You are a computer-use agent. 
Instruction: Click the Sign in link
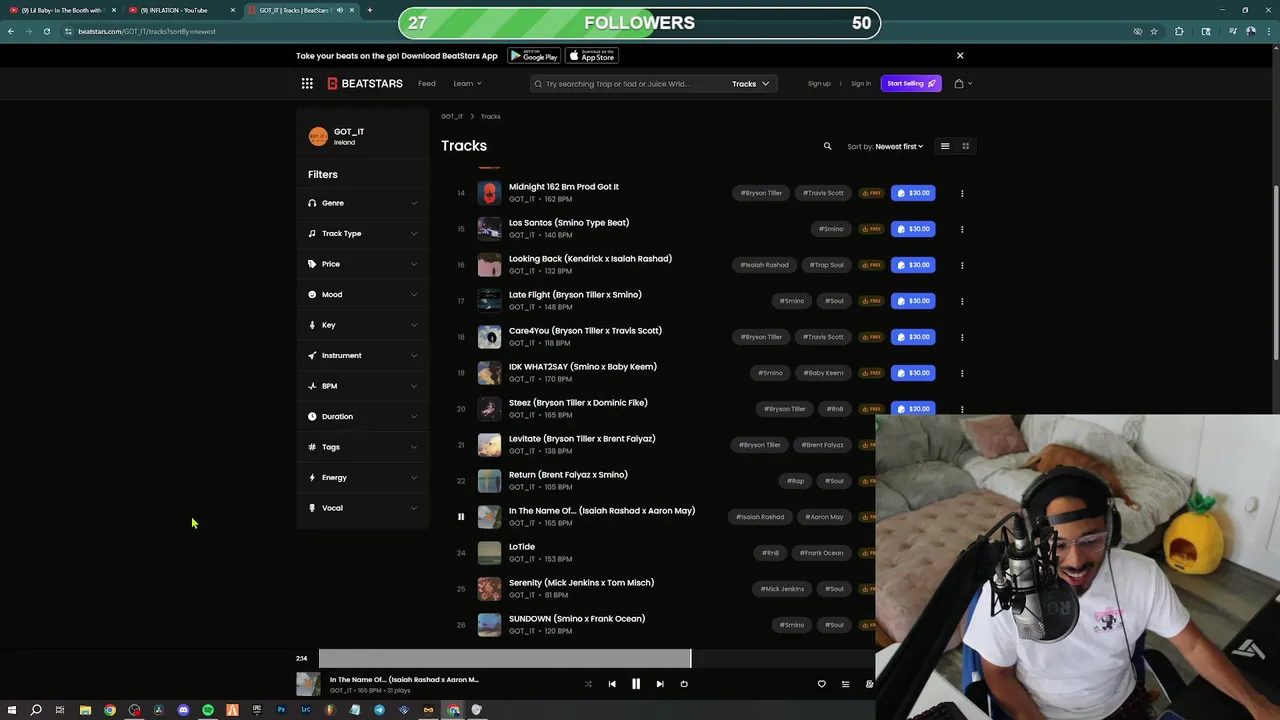[x=861, y=84]
